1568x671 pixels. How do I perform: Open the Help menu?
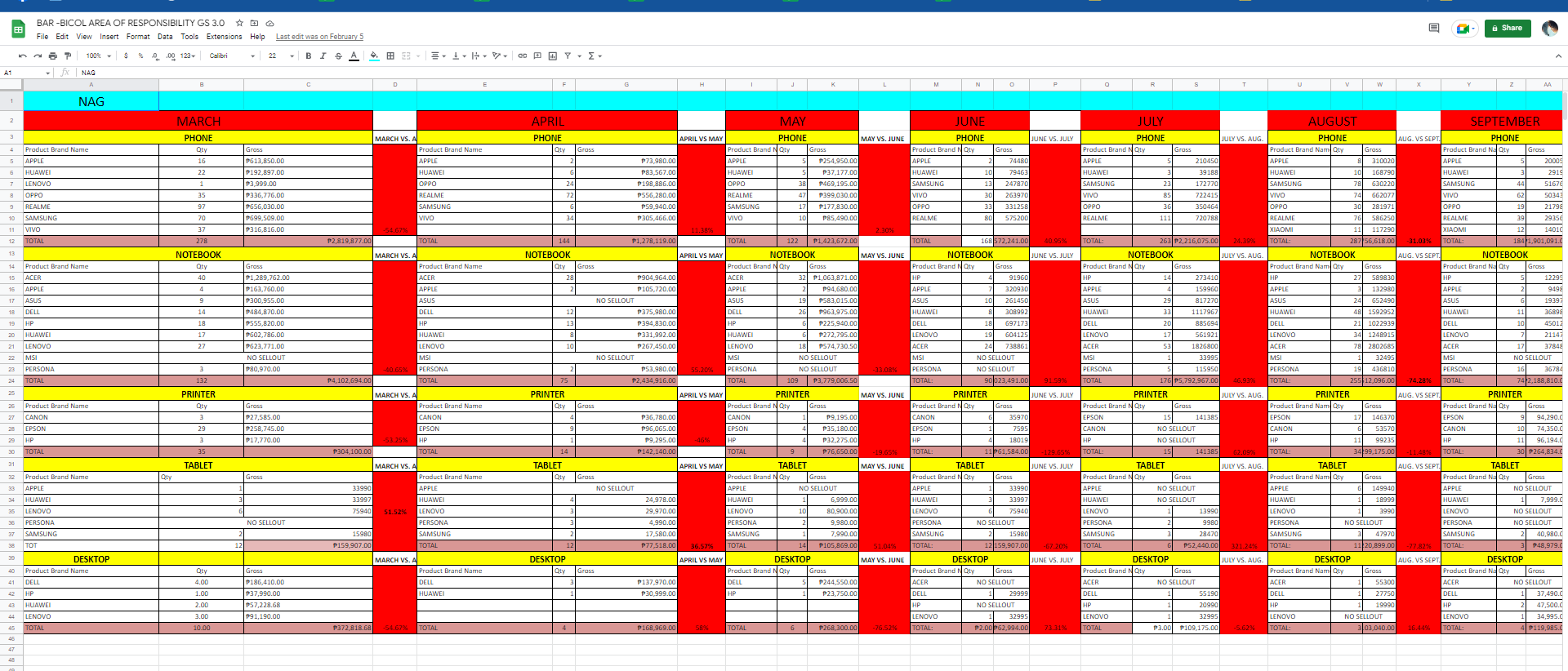257,37
